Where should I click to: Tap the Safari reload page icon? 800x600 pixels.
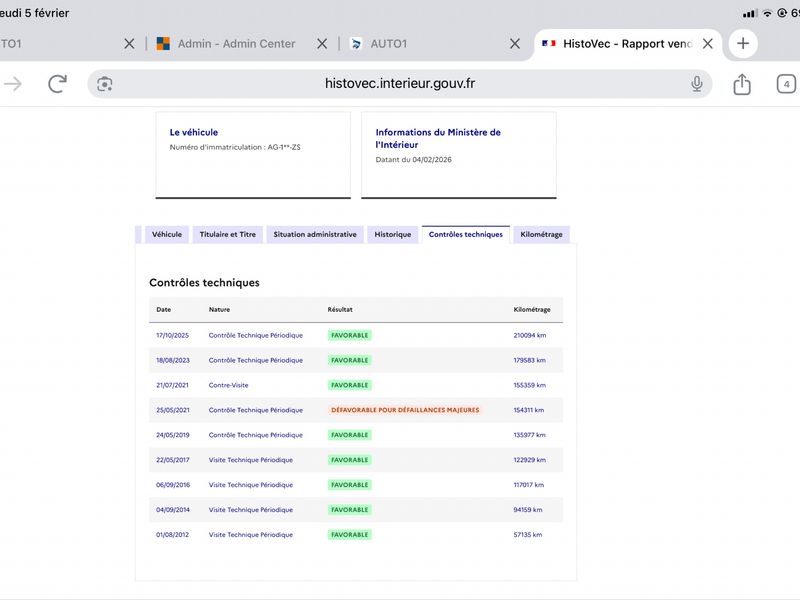[x=57, y=84]
